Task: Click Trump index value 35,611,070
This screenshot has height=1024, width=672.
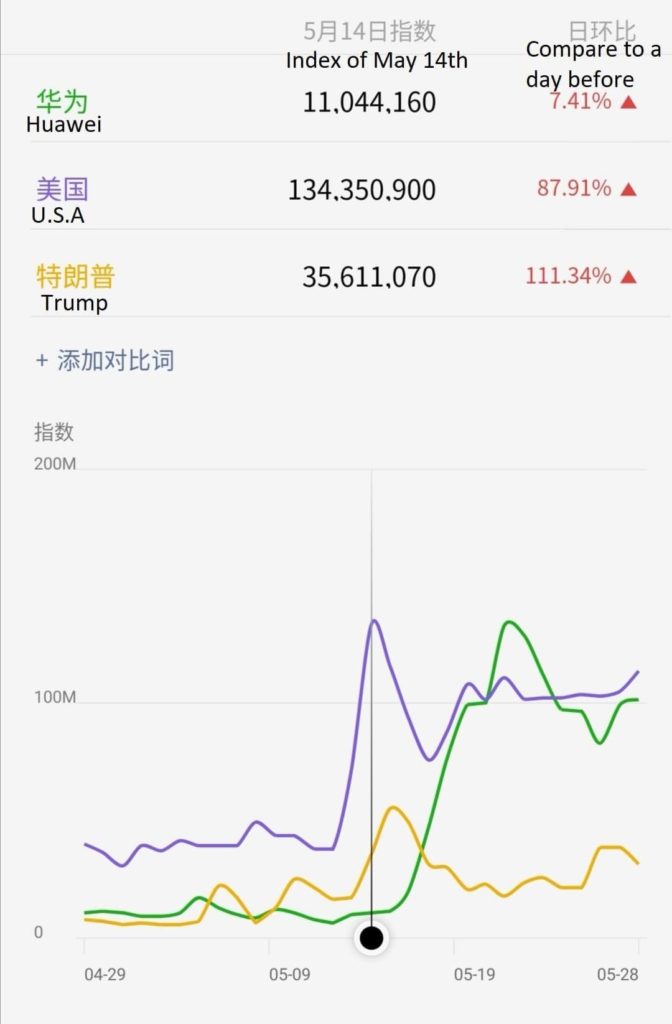Action: (x=369, y=277)
